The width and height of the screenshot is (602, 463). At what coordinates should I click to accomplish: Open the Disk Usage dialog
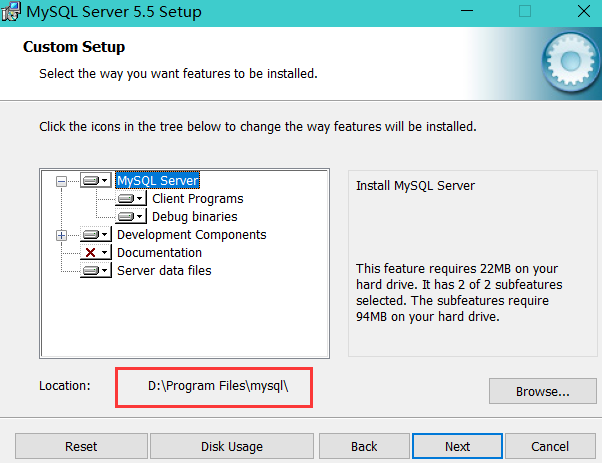[x=232, y=446]
